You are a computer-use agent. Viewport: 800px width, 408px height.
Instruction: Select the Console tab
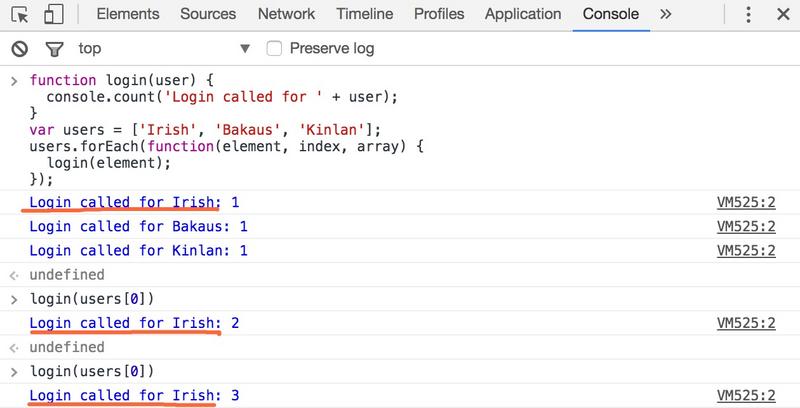point(611,14)
